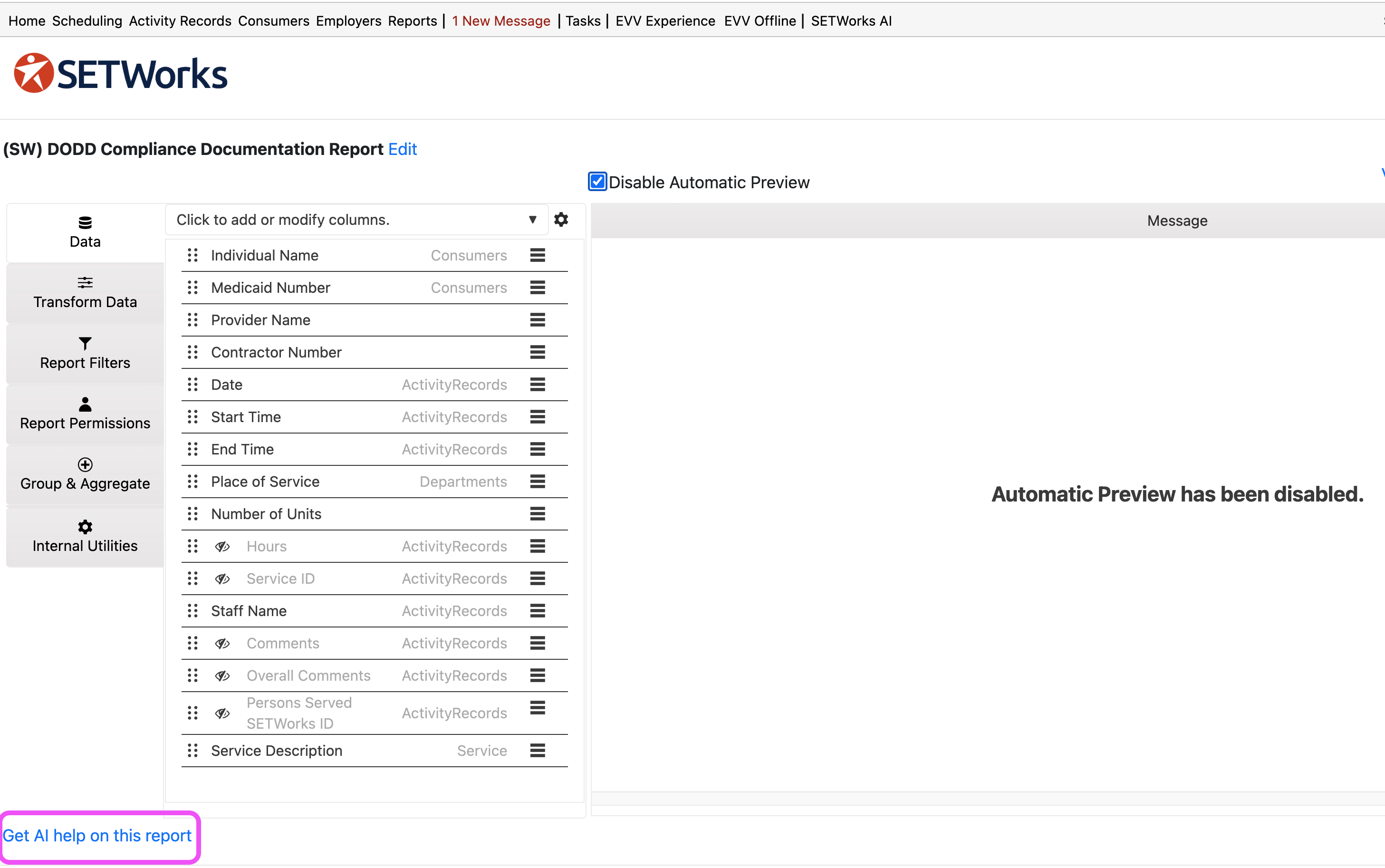The image size is (1385, 868).
Task: Open hamburger menu for Service Description row
Action: [x=537, y=750]
